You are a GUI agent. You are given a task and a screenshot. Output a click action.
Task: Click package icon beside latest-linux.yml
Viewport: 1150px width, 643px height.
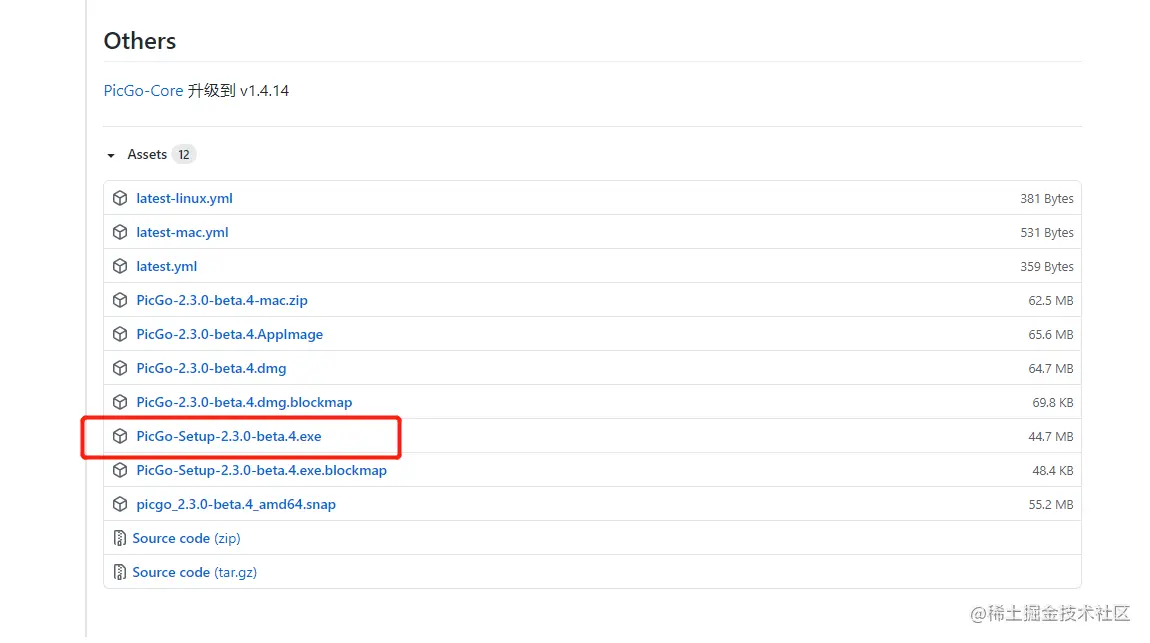[120, 199]
